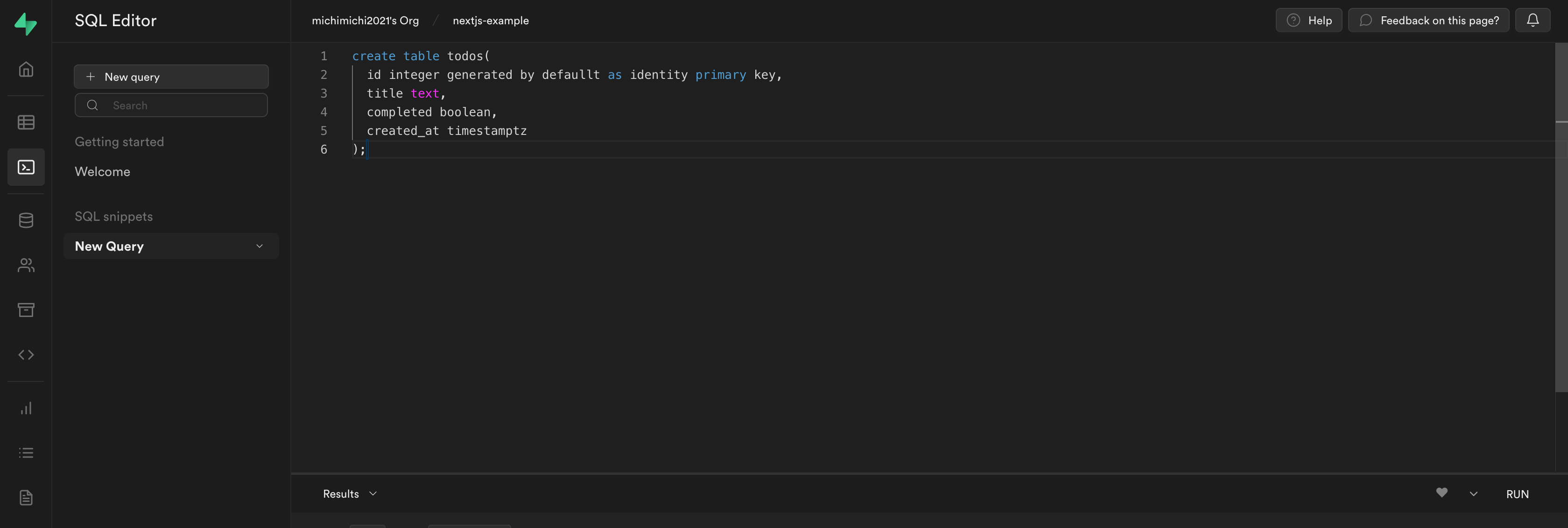Select the Welcome item under Getting started
Screen dimensions: 1568x528
click(102, 171)
